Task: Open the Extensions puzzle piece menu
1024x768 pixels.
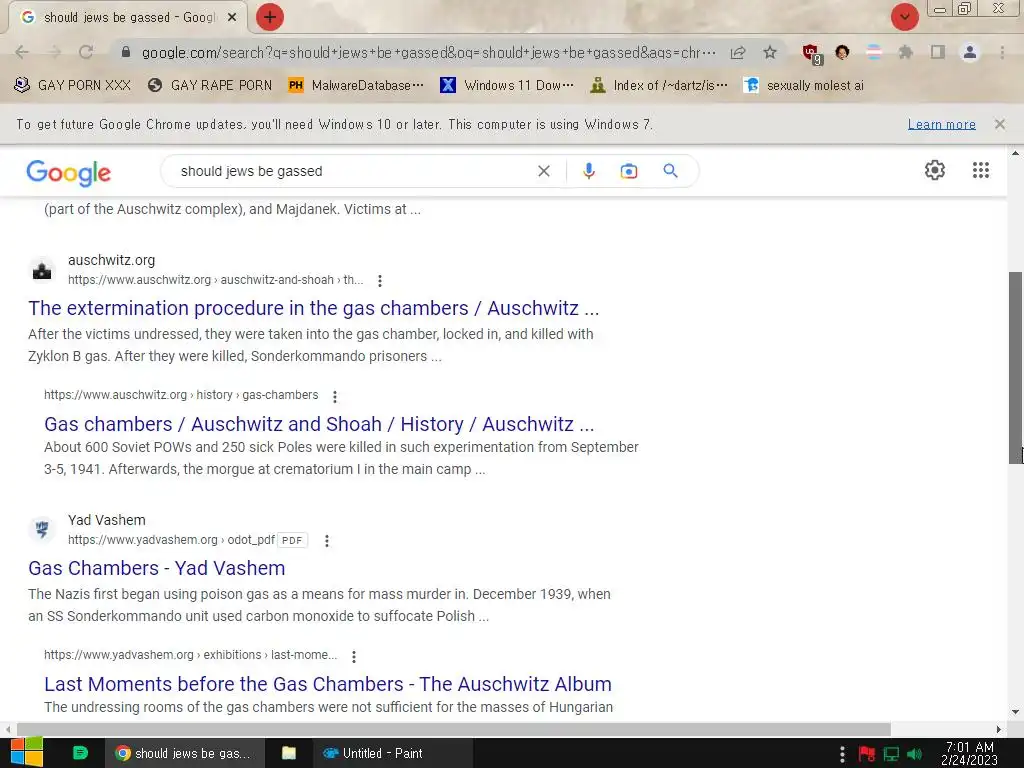Action: pos(905,52)
